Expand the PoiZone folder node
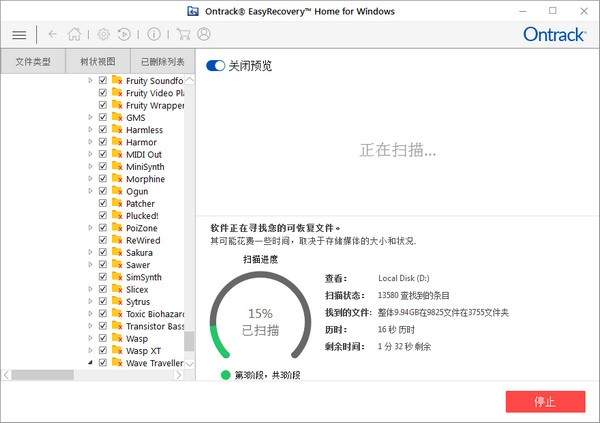 (x=90, y=228)
